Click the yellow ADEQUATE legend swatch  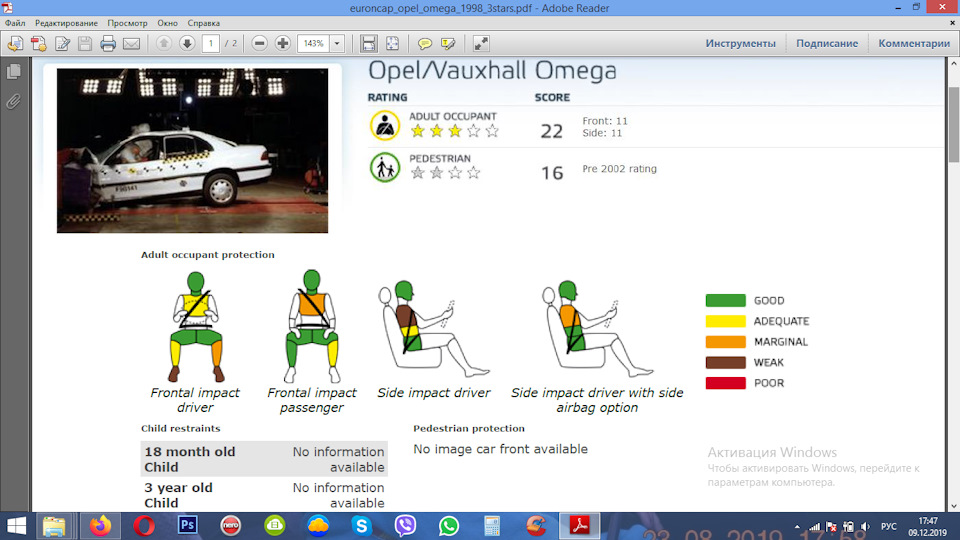point(726,321)
